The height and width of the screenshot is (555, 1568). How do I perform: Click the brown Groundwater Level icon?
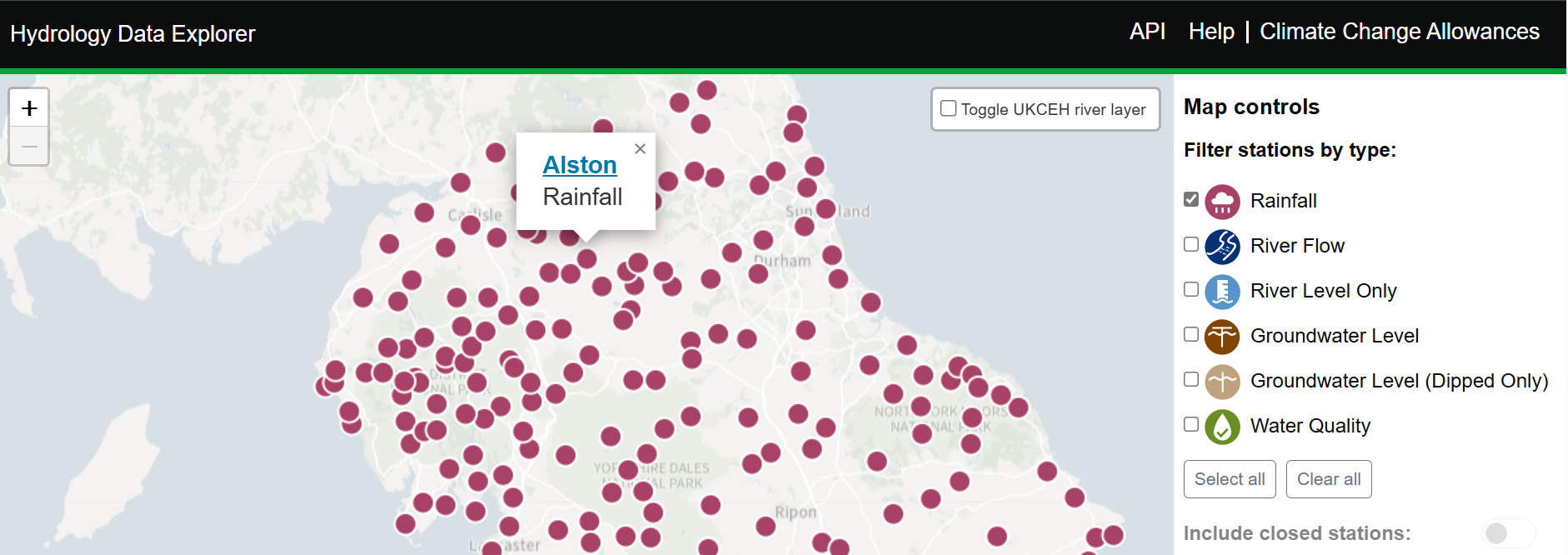click(x=1222, y=337)
